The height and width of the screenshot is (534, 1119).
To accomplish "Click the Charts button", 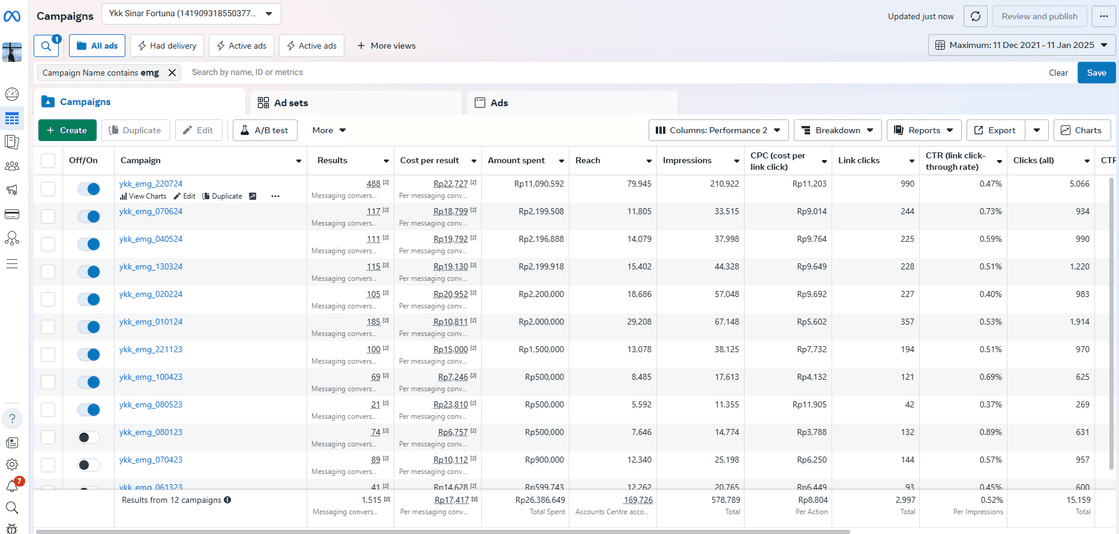I will (x=1082, y=131).
